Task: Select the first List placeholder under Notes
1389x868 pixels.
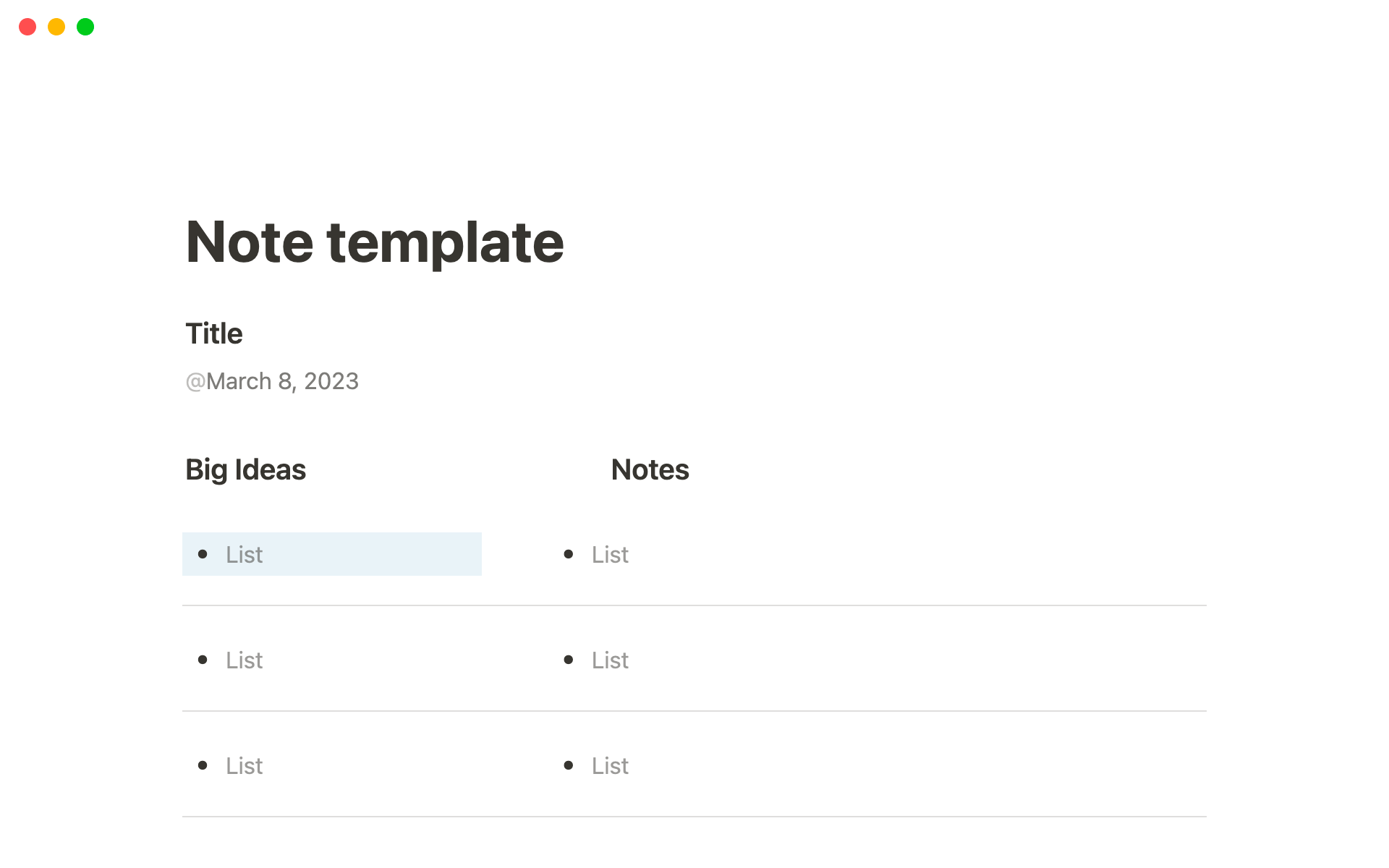Action: (610, 554)
